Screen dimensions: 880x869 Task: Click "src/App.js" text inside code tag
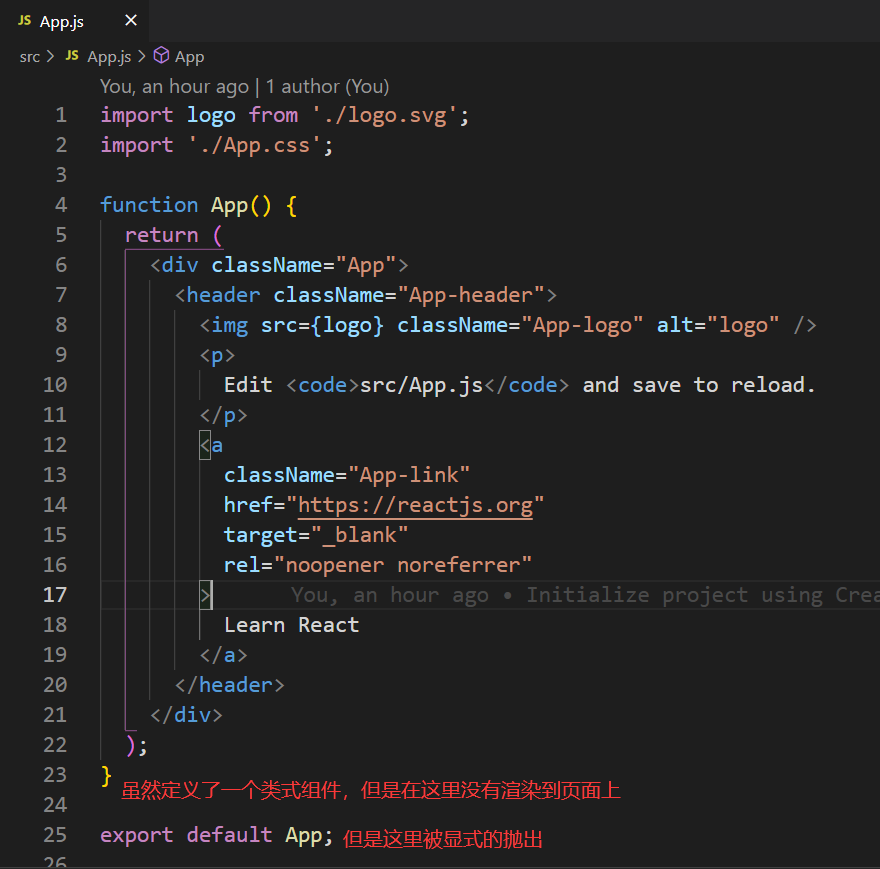[x=421, y=386]
